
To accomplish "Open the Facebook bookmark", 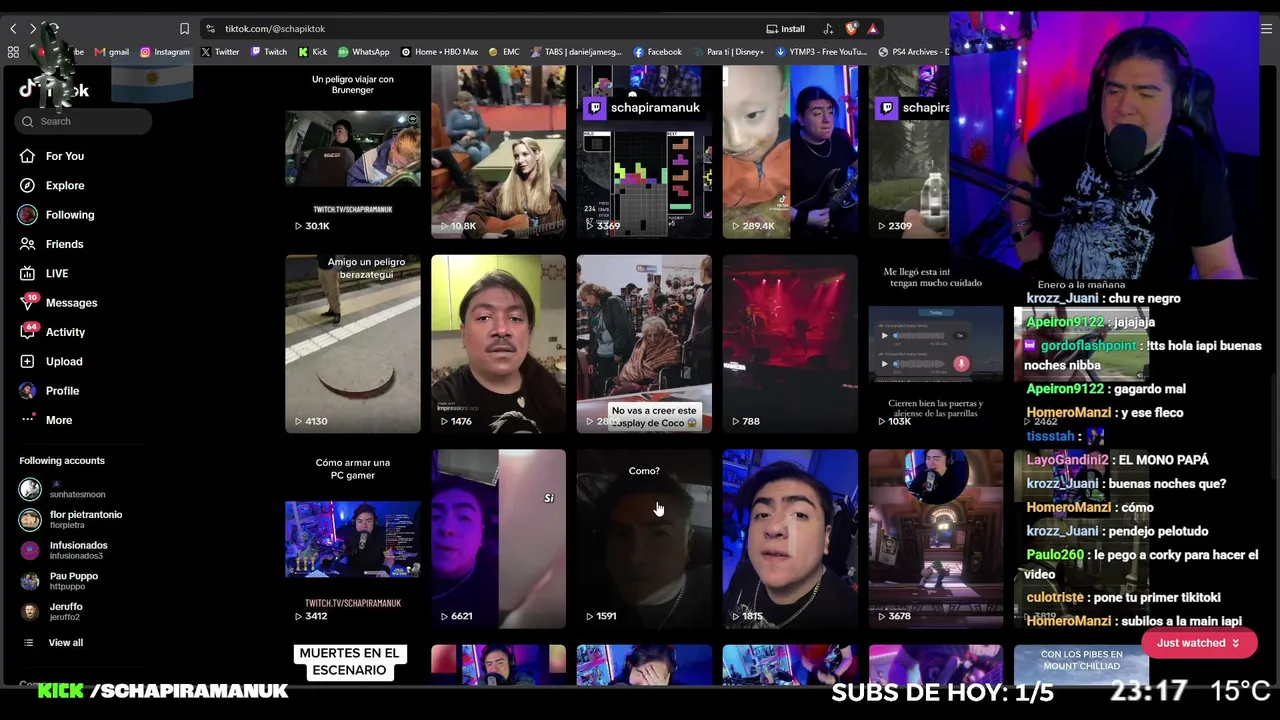I will 658,52.
